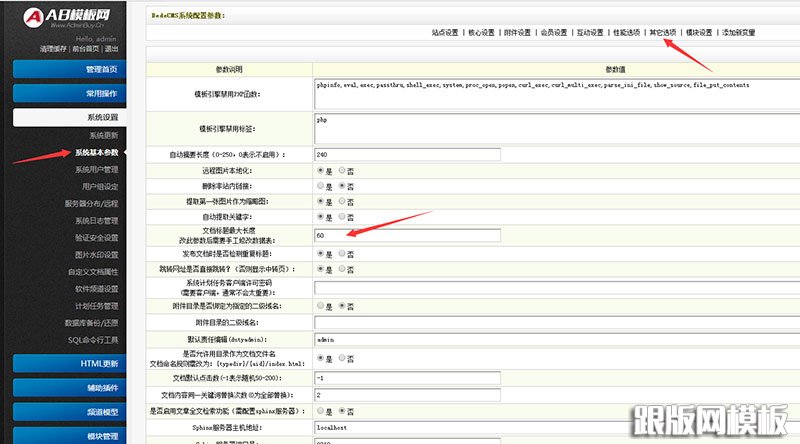
Task: Select 系统基本参数 in the sidebar
Action: pyautogui.click(x=96, y=153)
